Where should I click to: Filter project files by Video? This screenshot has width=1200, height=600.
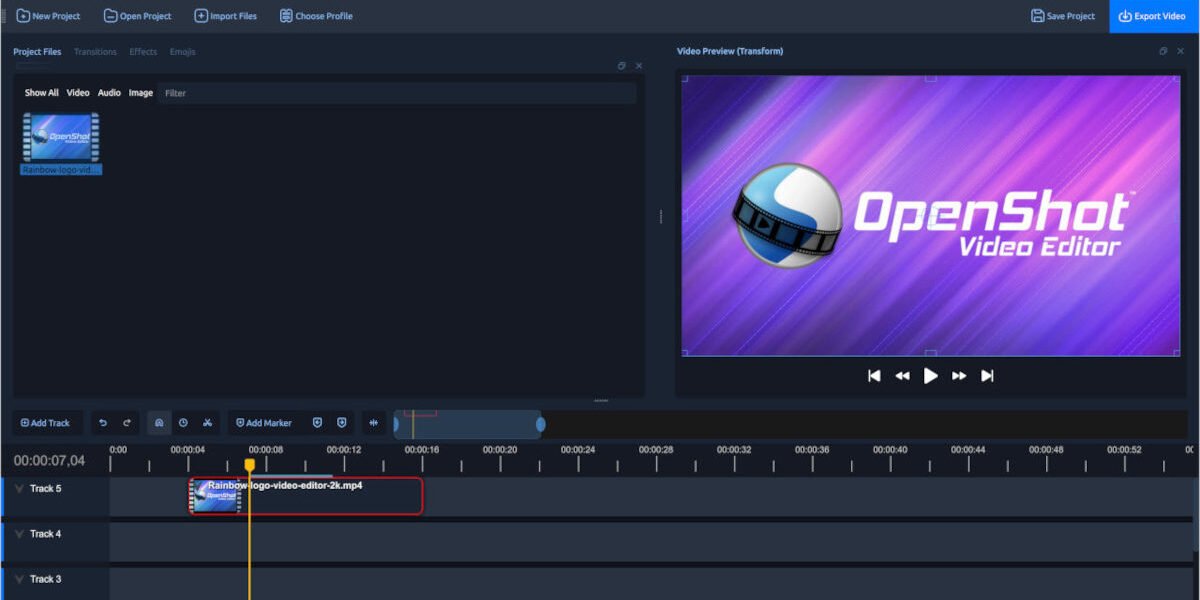coord(78,93)
